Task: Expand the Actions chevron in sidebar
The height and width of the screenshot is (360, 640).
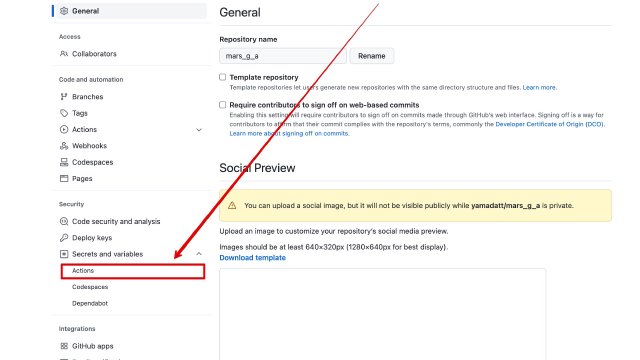Action: (199, 130)
